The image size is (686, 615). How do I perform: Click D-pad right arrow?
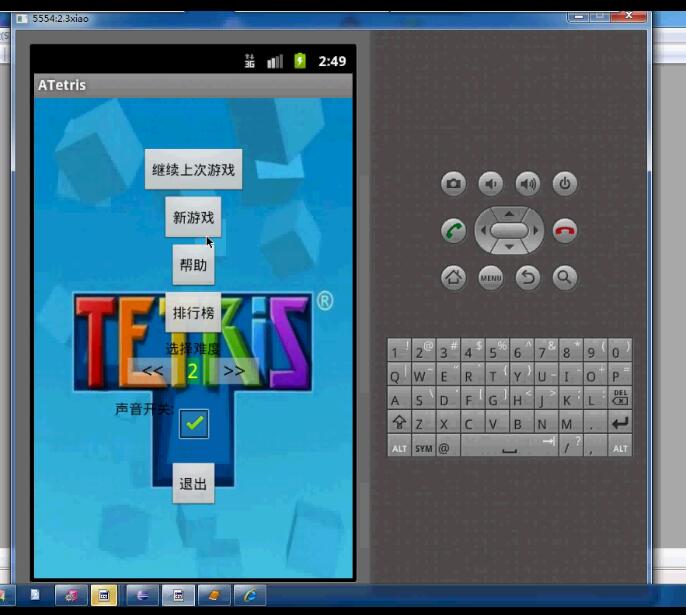536,231
